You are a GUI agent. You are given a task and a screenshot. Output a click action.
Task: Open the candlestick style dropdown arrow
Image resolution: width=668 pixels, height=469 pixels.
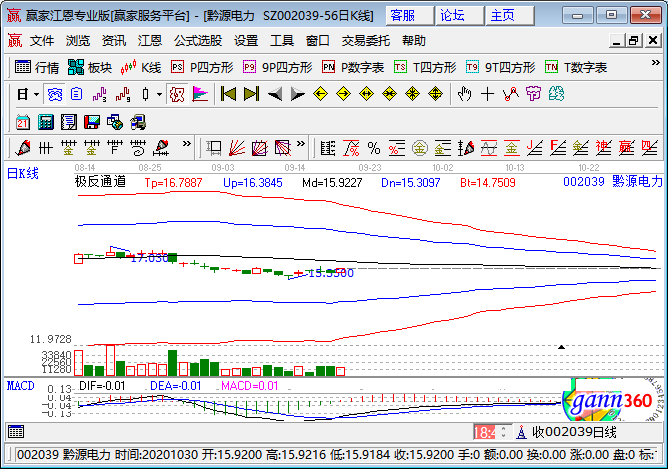pos(159,94)
